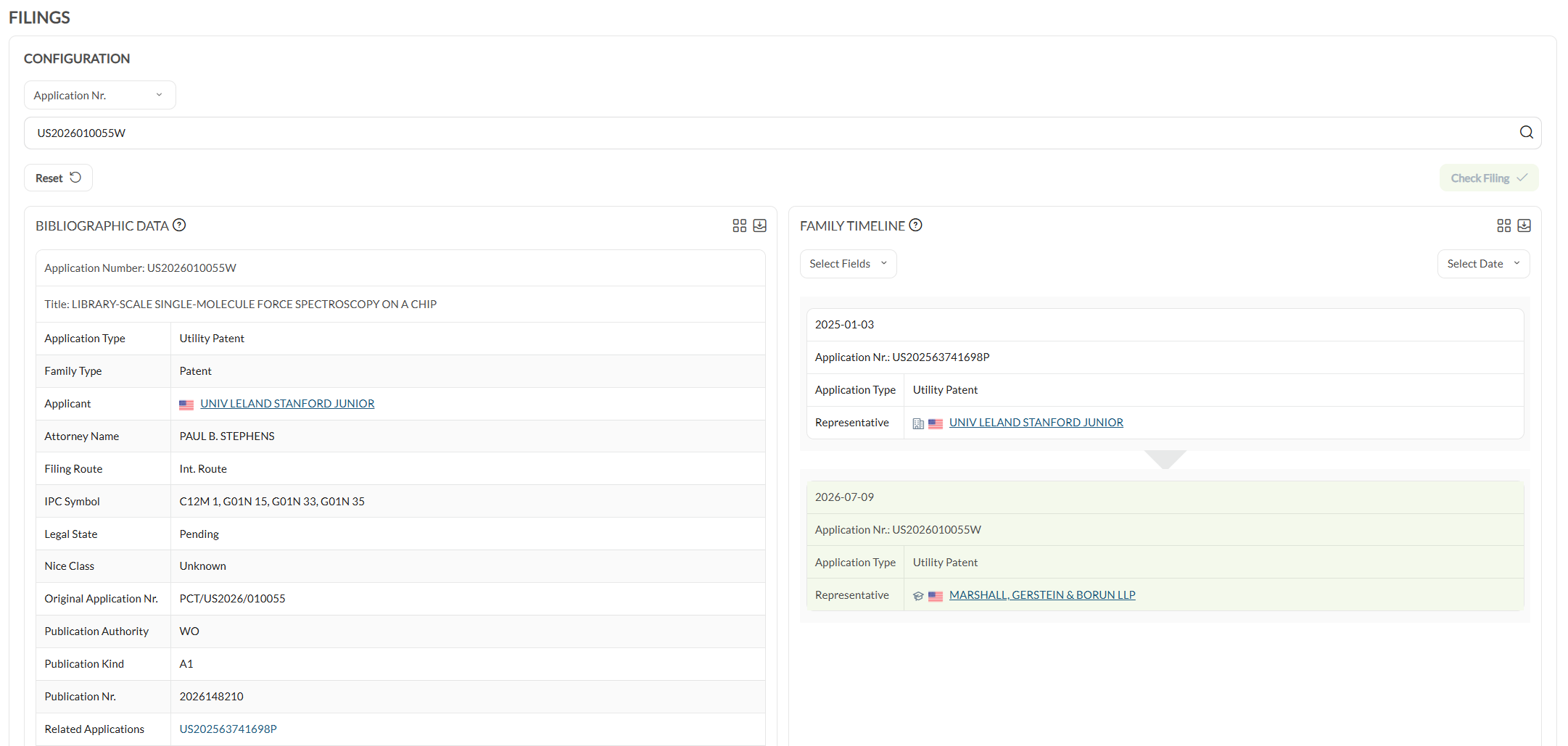Viewport: 1568px width, 746px height.
Task: Click the search magnifier icon in query field
Action: [1526, 132]
